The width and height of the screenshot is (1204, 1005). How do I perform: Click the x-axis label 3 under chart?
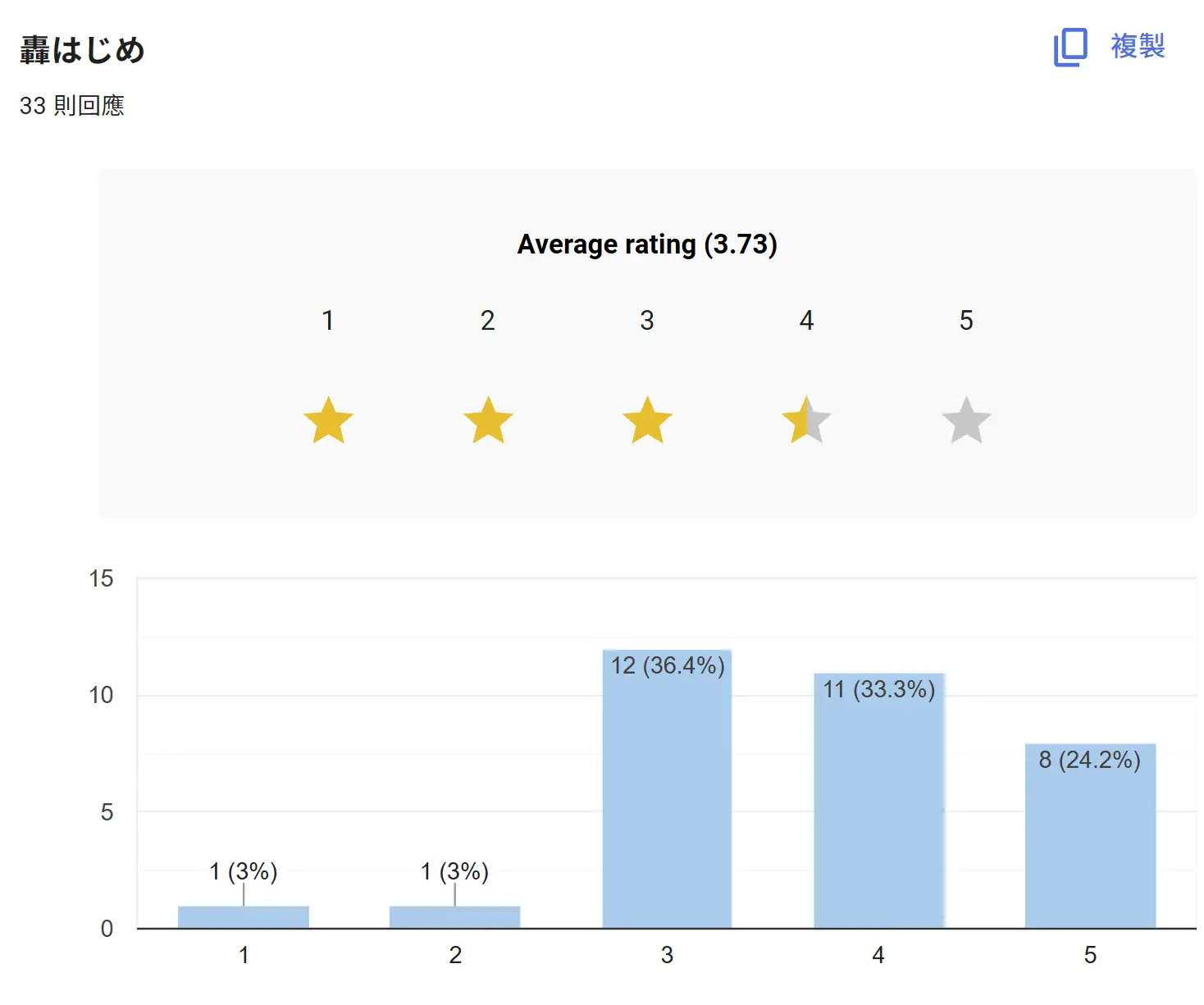coord(667,955)
